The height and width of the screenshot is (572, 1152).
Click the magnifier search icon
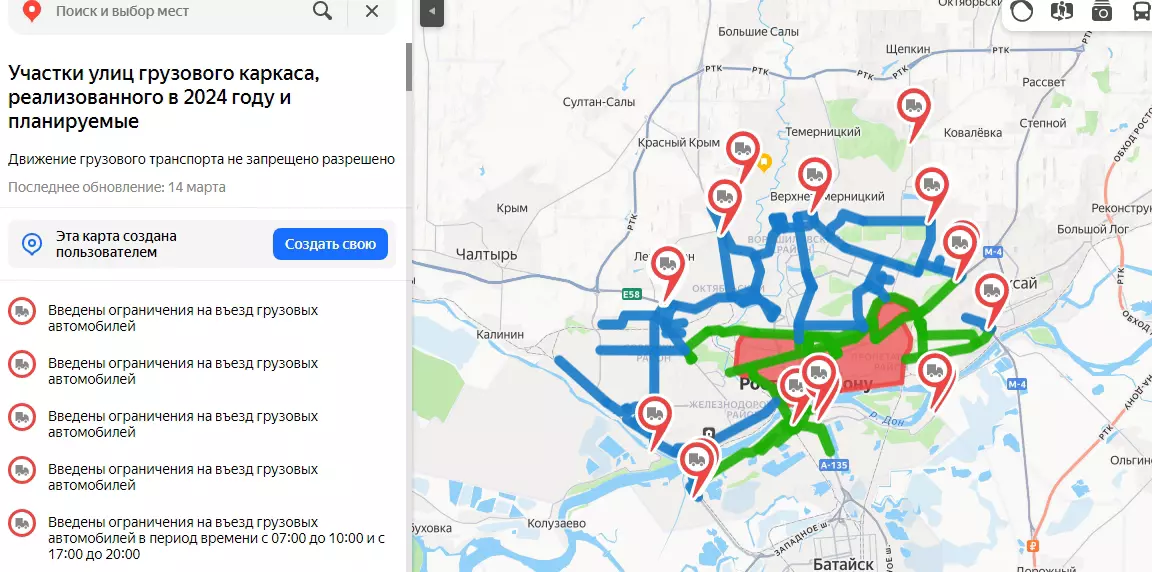322,11
